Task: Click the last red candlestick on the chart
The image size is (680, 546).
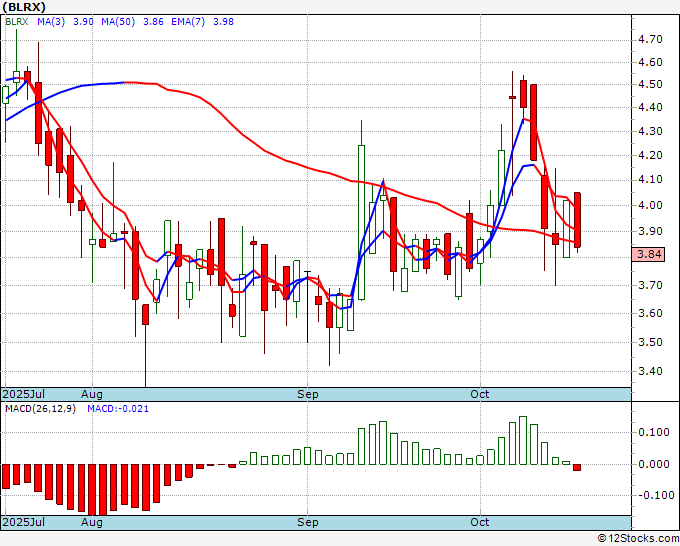Action: pos(577,220)
